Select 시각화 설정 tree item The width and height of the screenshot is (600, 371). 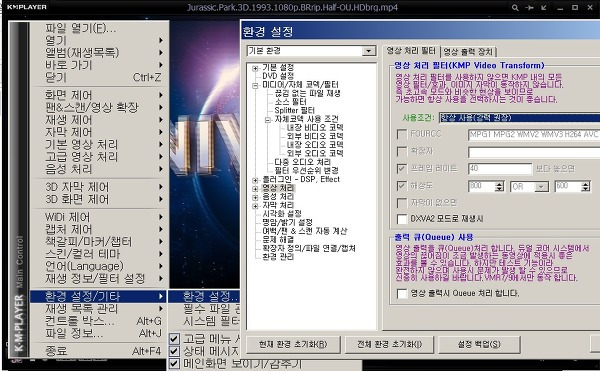(x=282, y=214)
